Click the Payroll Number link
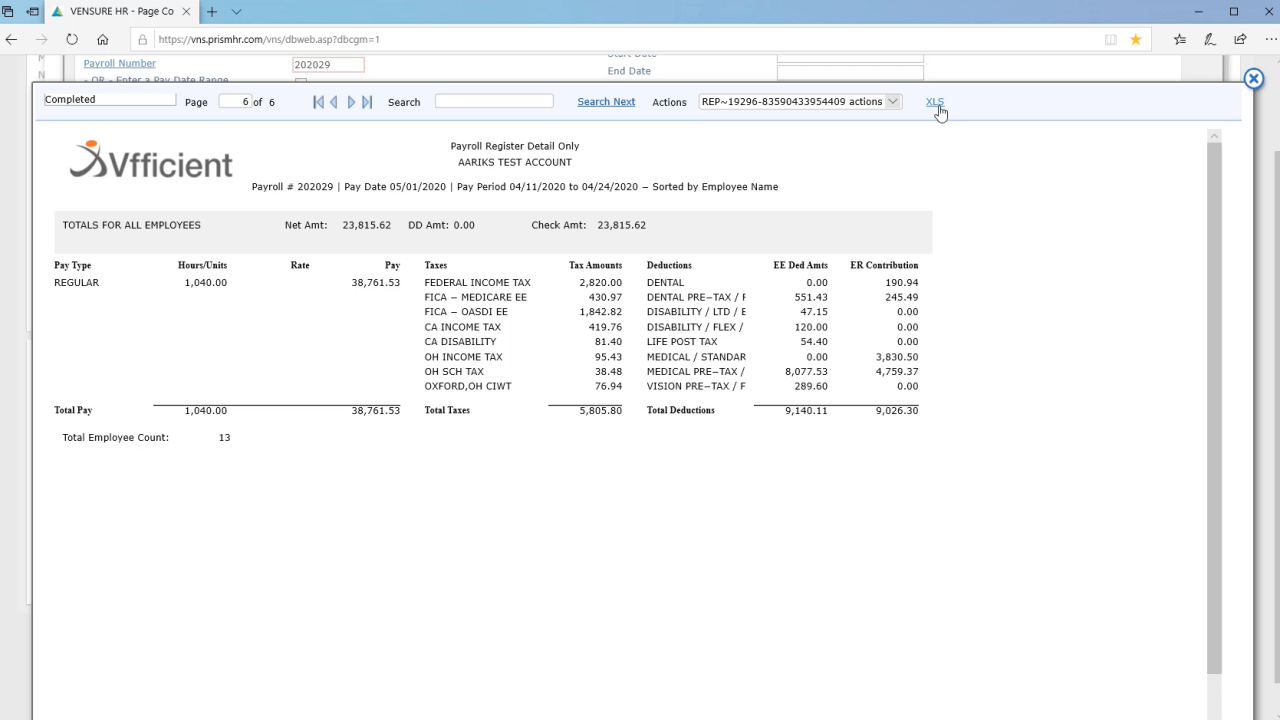The image size is (1280, 720). [120, 63]
